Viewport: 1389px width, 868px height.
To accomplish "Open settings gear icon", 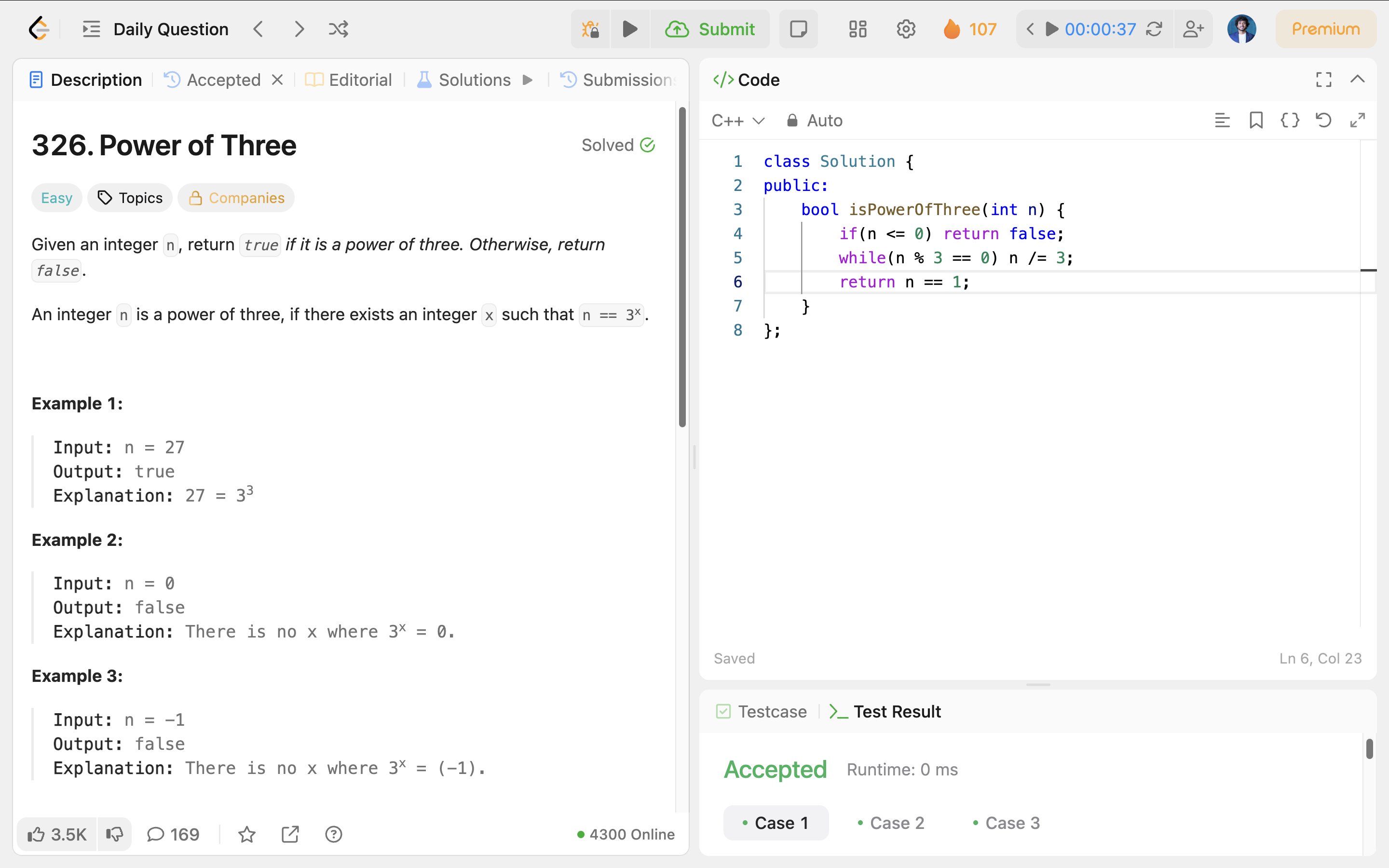I will coord(906,29).
